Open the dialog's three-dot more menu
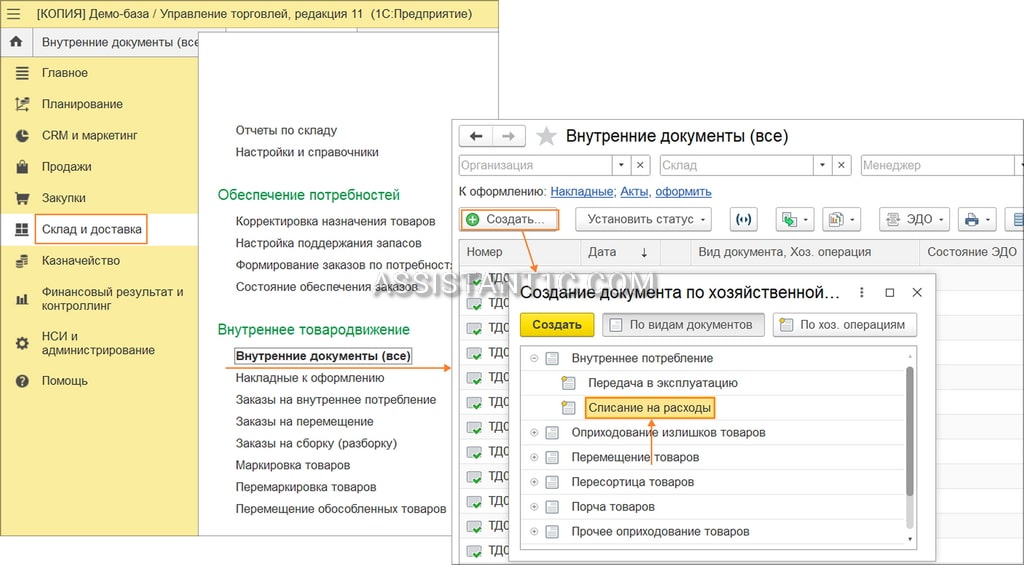Image resolution: width=1024 pixels, height=565 pixels. [862, 293]
